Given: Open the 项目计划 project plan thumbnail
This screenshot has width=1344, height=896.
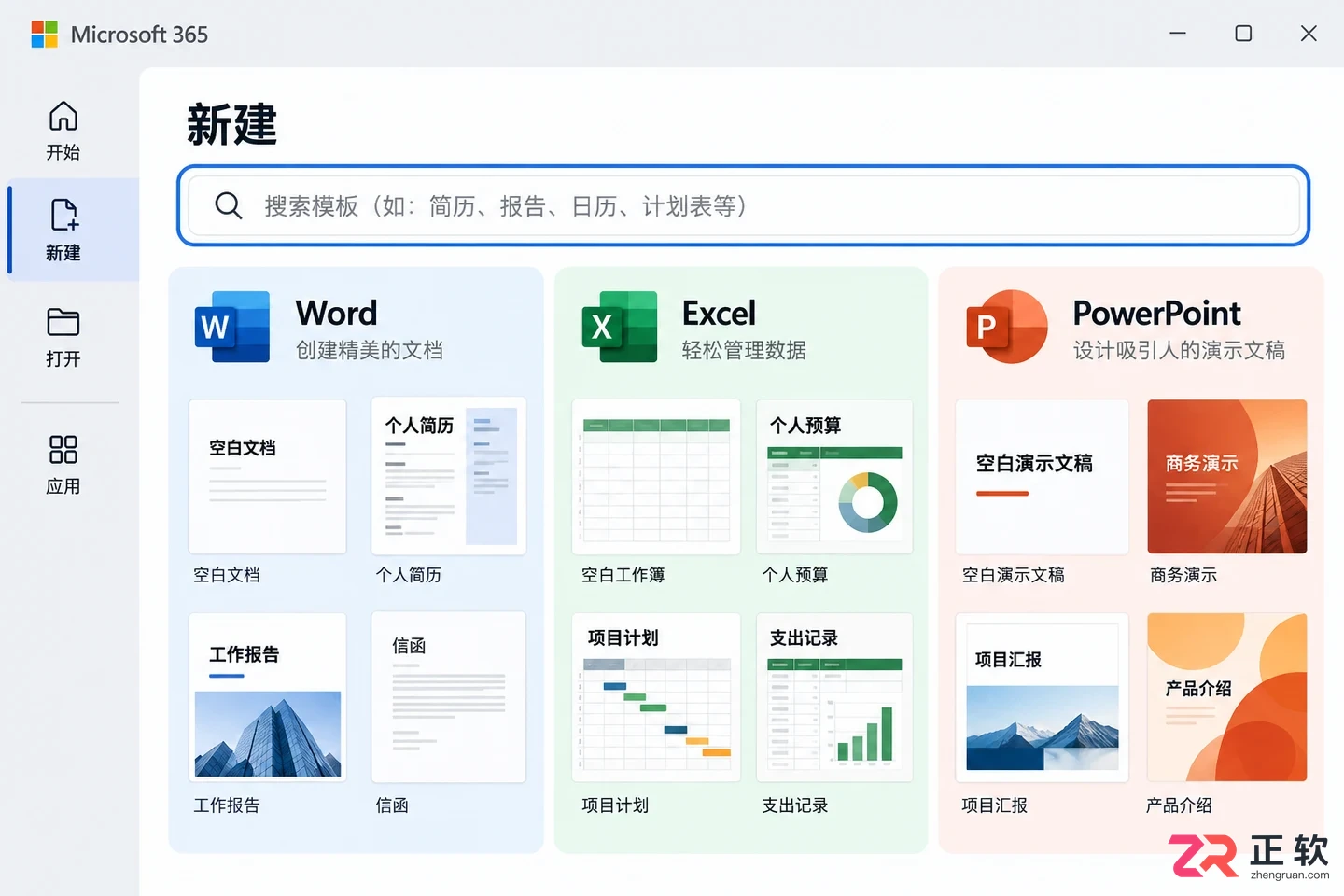Looking at the screenshot, I should click(x=656, y=697).
